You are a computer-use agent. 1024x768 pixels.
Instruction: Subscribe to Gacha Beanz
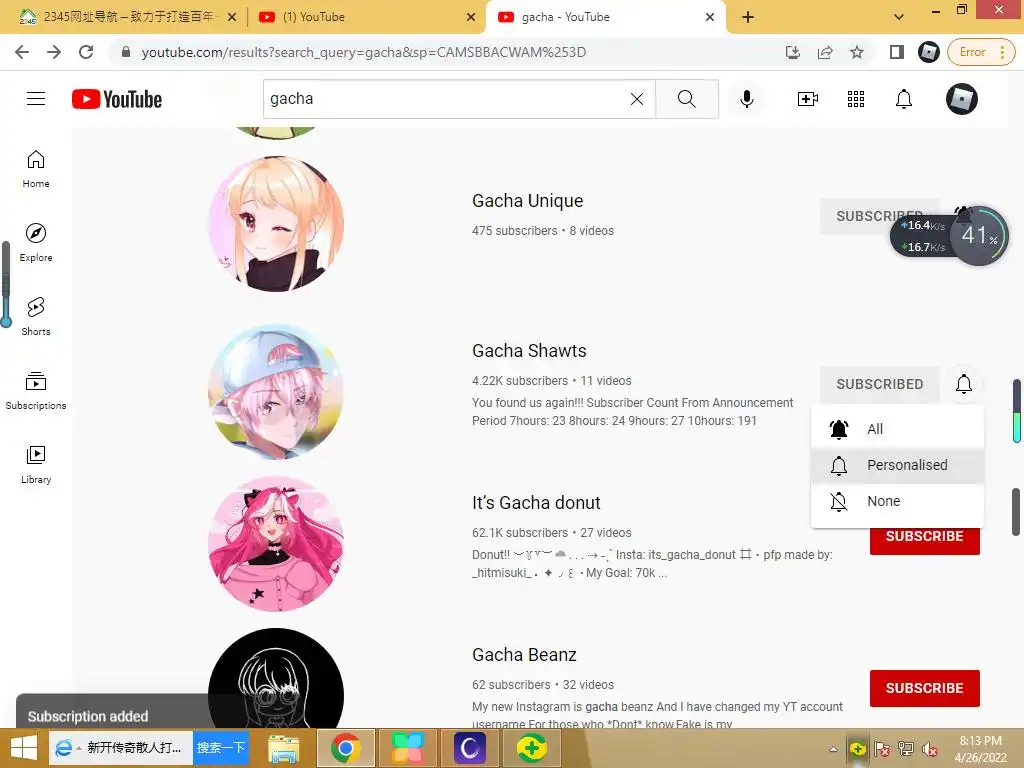[924, 688]
